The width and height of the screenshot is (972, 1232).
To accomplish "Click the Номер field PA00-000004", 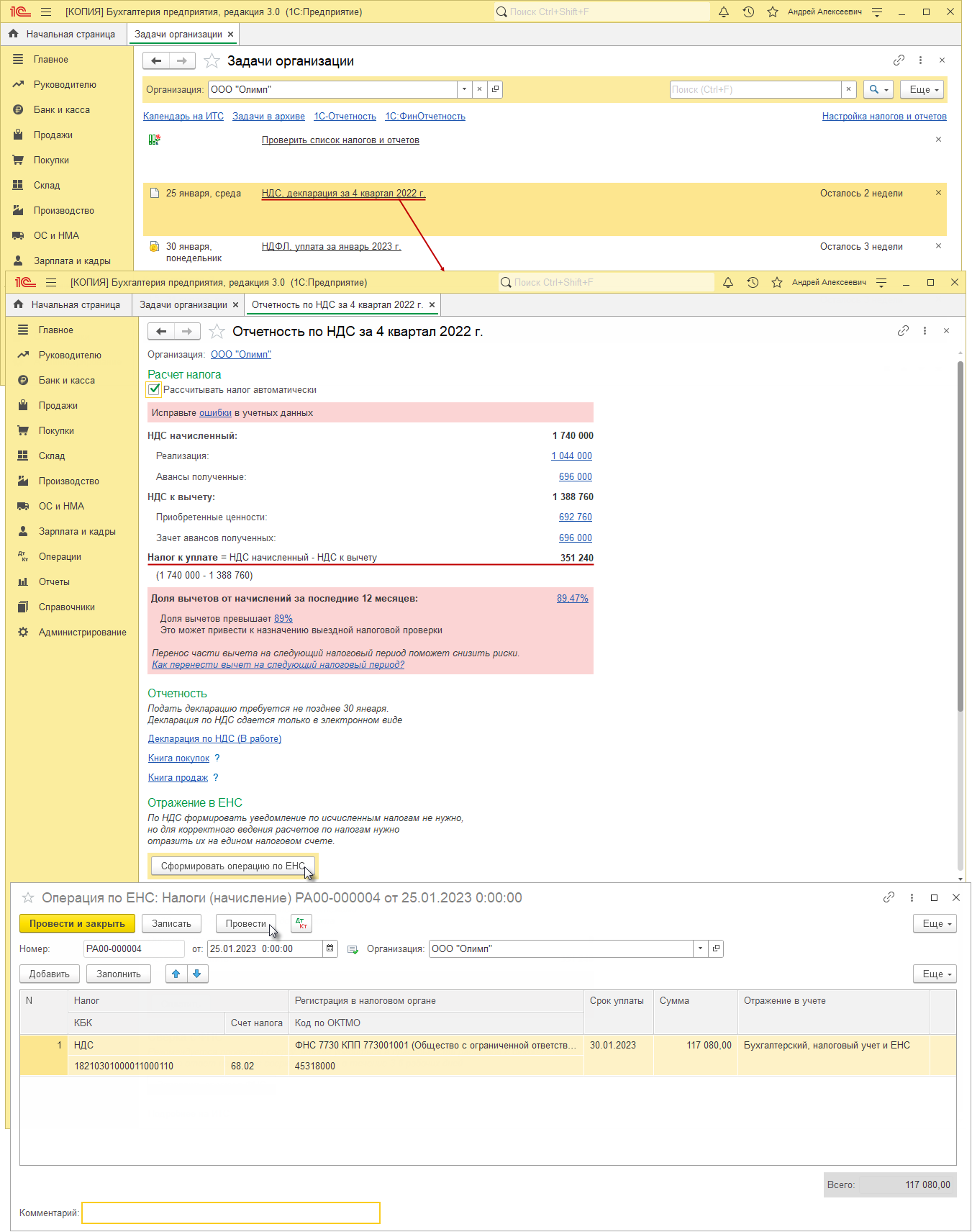I will pos(134,948).
